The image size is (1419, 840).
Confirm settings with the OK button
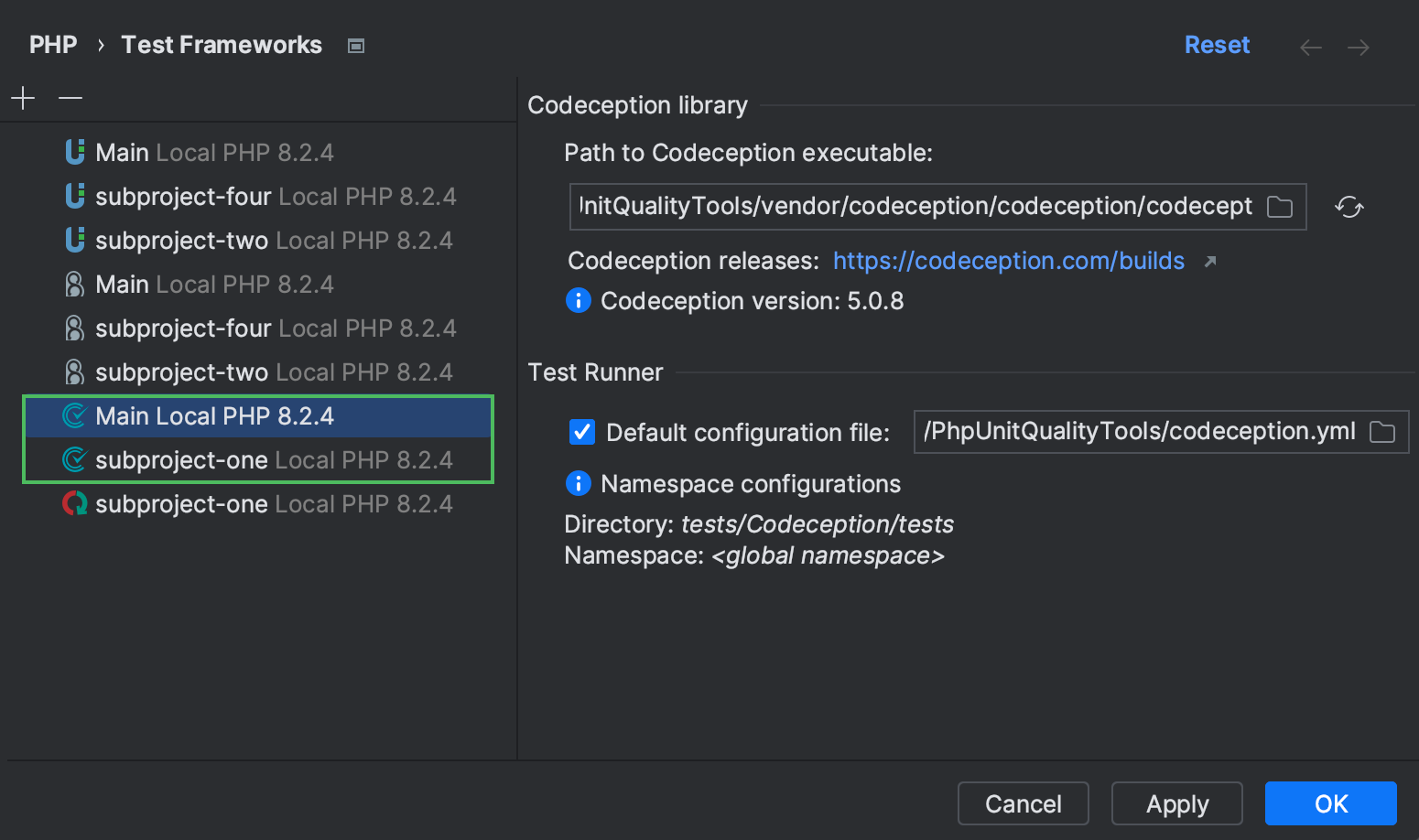pyautogui.click(x=1330, y=803)
